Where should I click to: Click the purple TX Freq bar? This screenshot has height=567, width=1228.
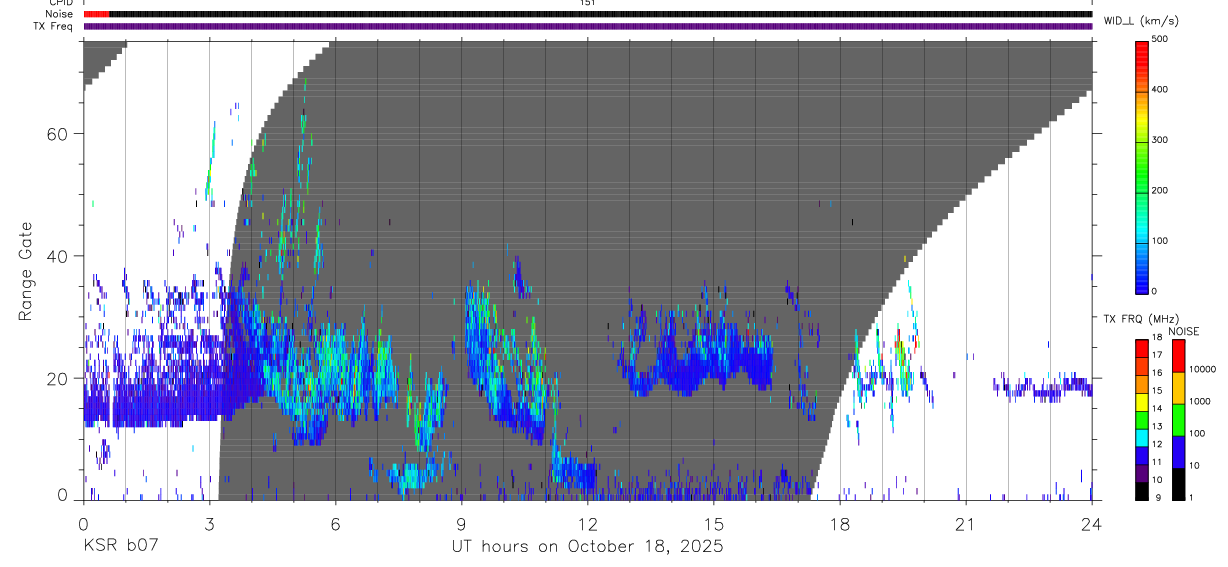[x=587, y=26]
